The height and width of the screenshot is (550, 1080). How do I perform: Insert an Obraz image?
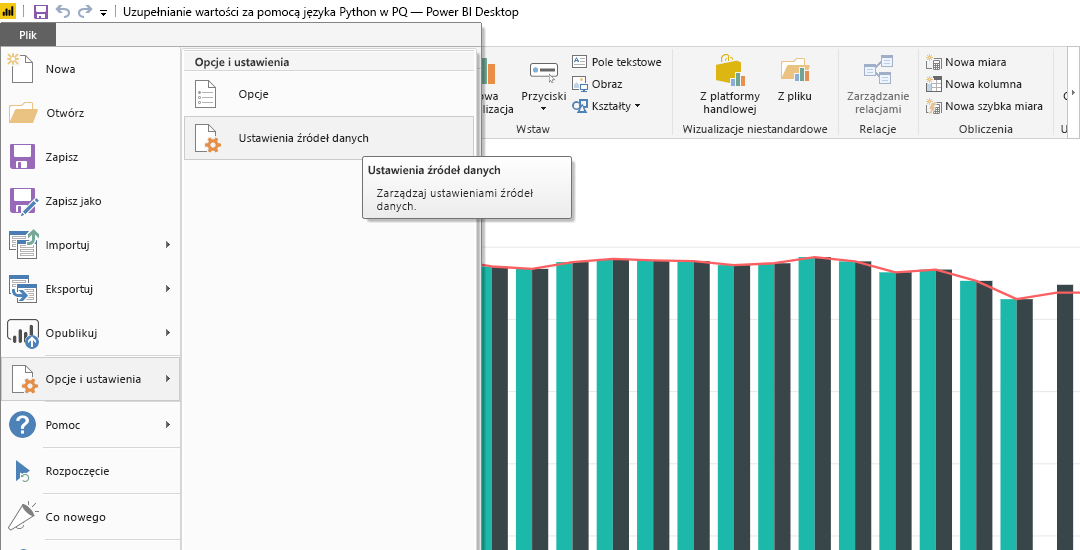pos(597,84)
